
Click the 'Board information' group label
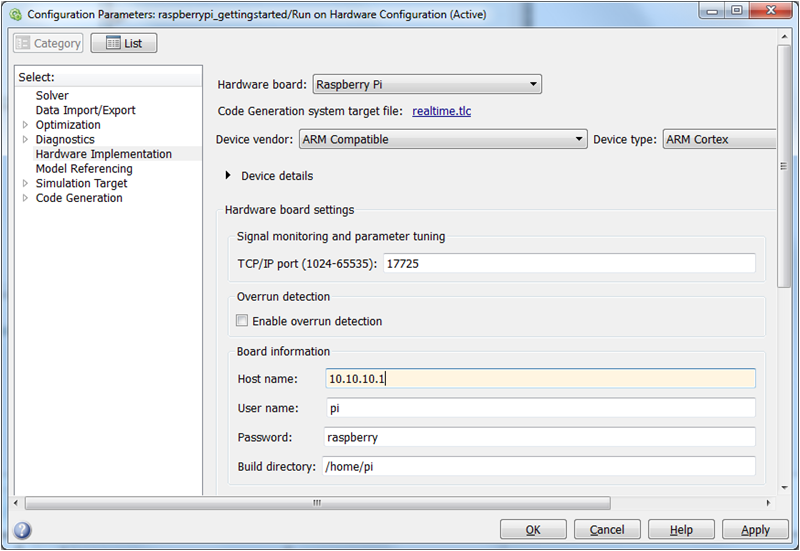click(x=283, y=352)
